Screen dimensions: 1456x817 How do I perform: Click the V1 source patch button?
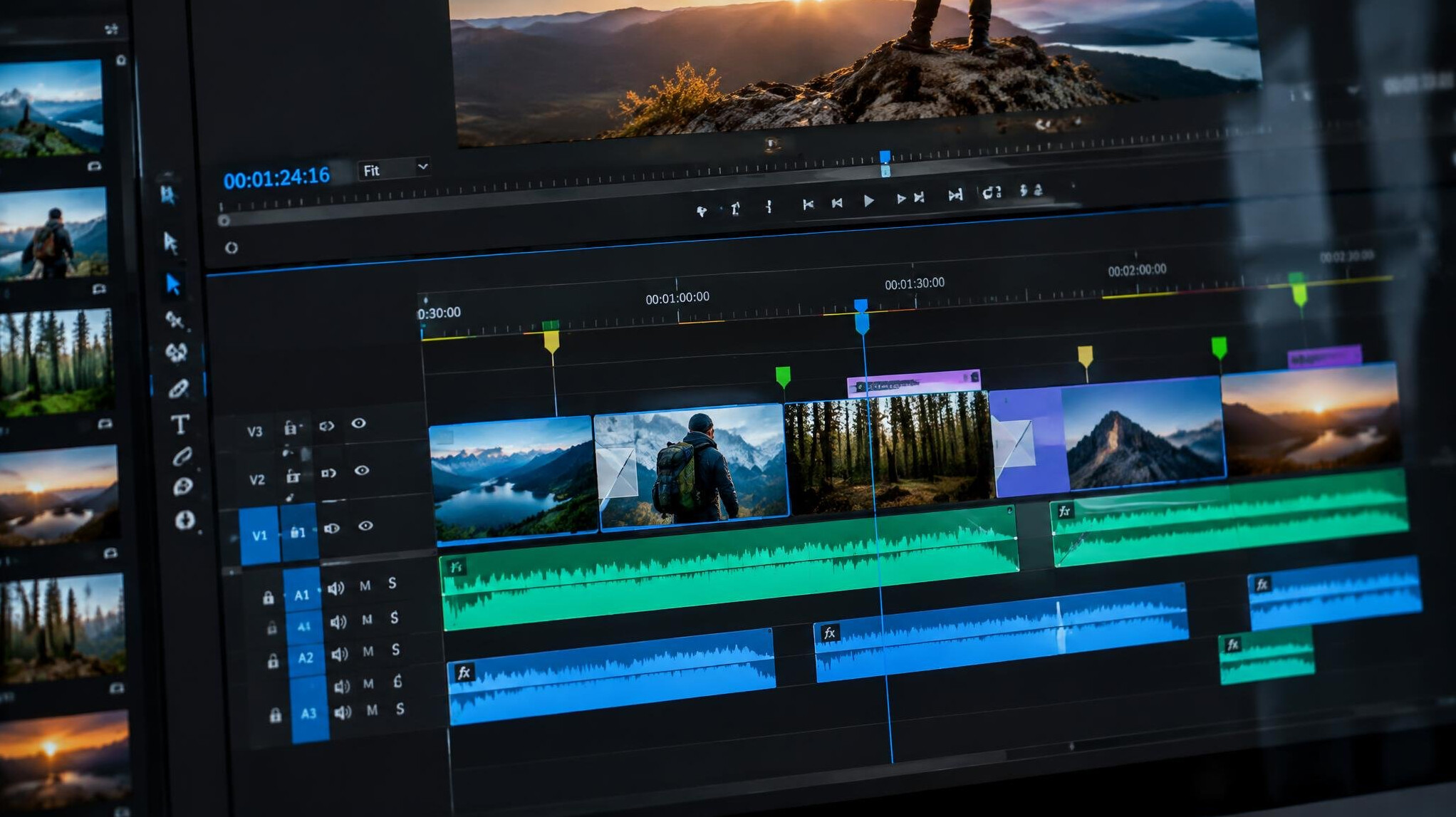[259, 536]
